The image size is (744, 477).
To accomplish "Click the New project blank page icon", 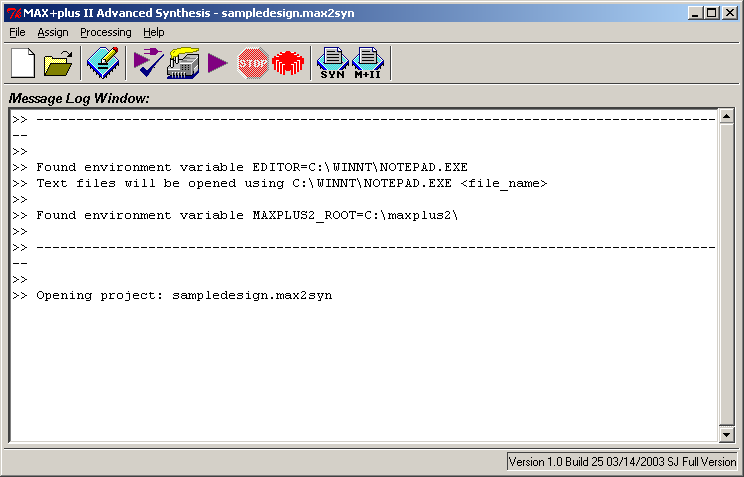I will tap(23, 63).
